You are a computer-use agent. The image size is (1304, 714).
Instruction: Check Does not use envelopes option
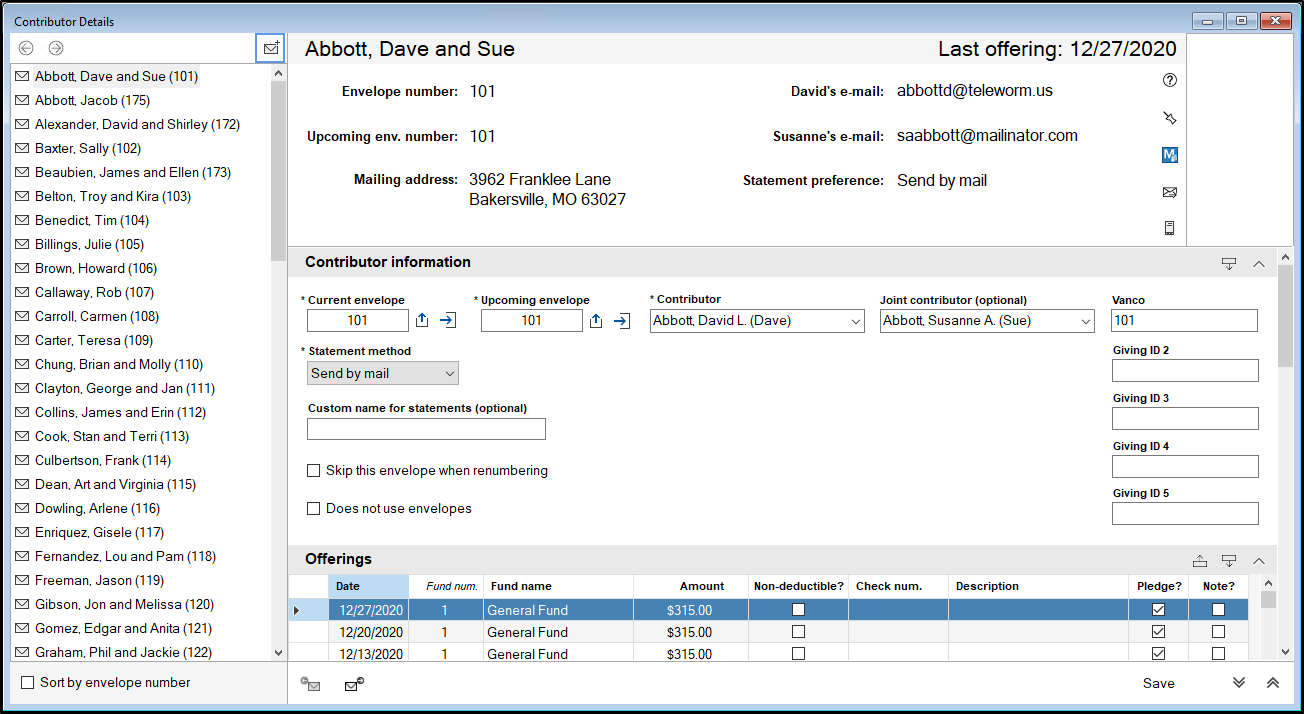pos(314,509)
